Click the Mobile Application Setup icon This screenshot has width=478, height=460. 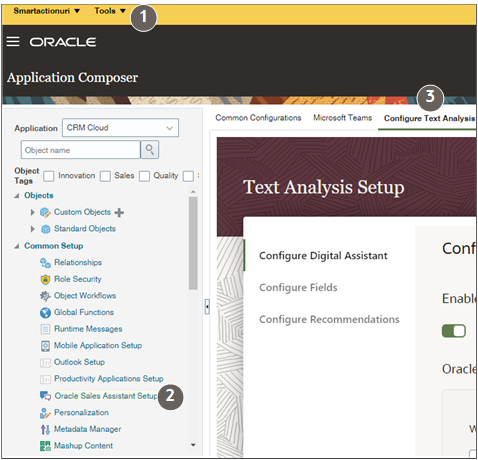pyautogui.click(x=45, y=346)
